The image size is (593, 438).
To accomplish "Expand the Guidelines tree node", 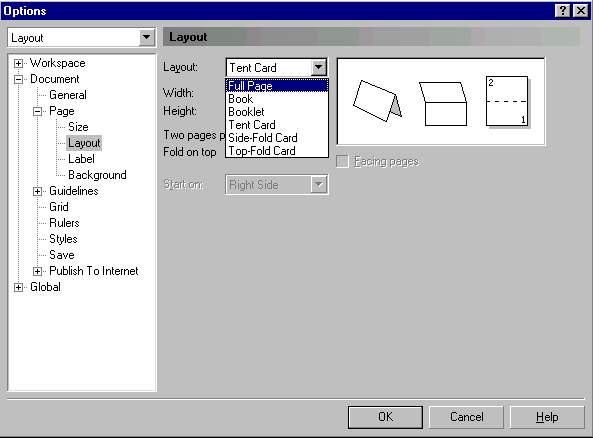I will pos(37,191).
